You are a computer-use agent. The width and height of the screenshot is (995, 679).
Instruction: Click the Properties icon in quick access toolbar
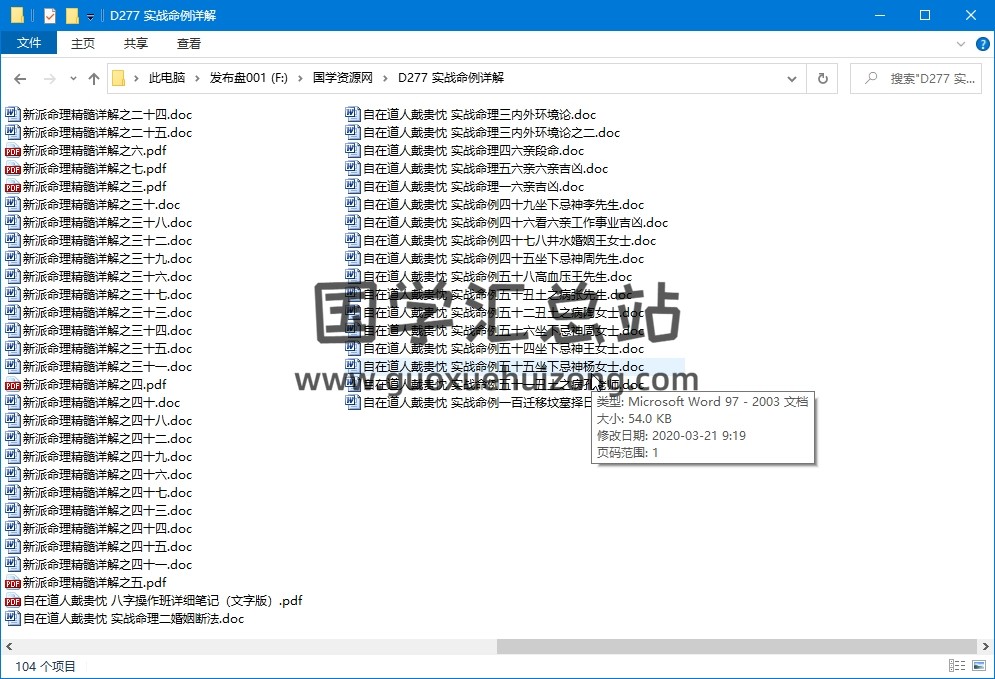(x=50, y=16)
